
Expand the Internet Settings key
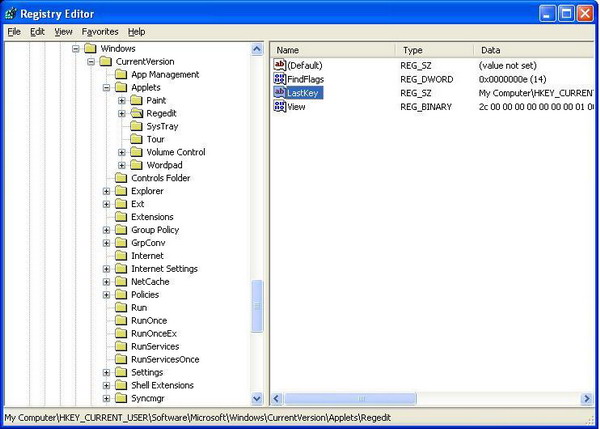click(106, 269)
